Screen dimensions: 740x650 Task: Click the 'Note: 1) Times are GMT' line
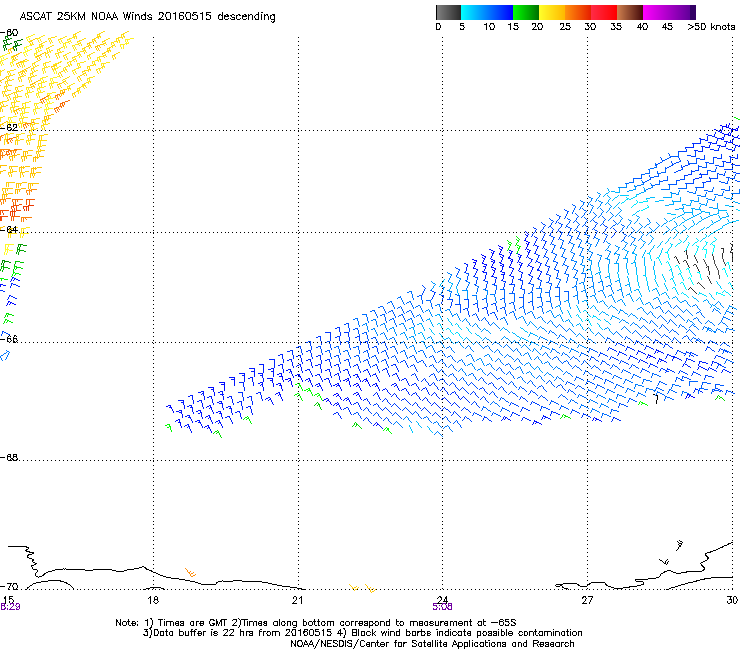(316, 623)
